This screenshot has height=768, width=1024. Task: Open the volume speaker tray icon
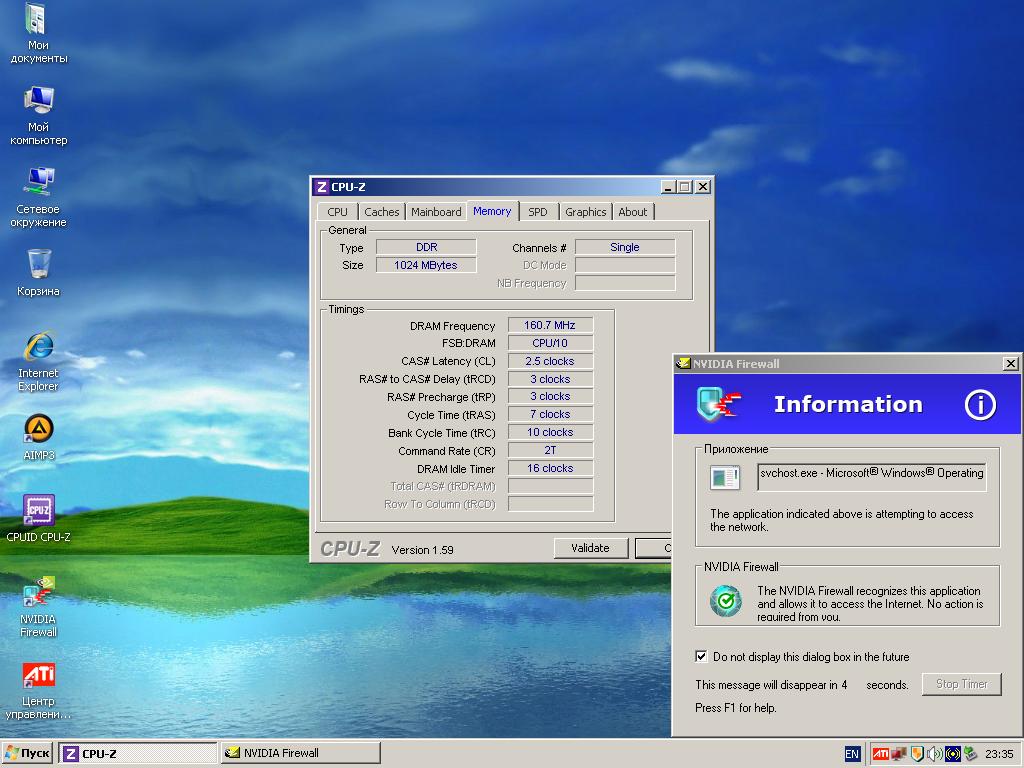(935, 754)
